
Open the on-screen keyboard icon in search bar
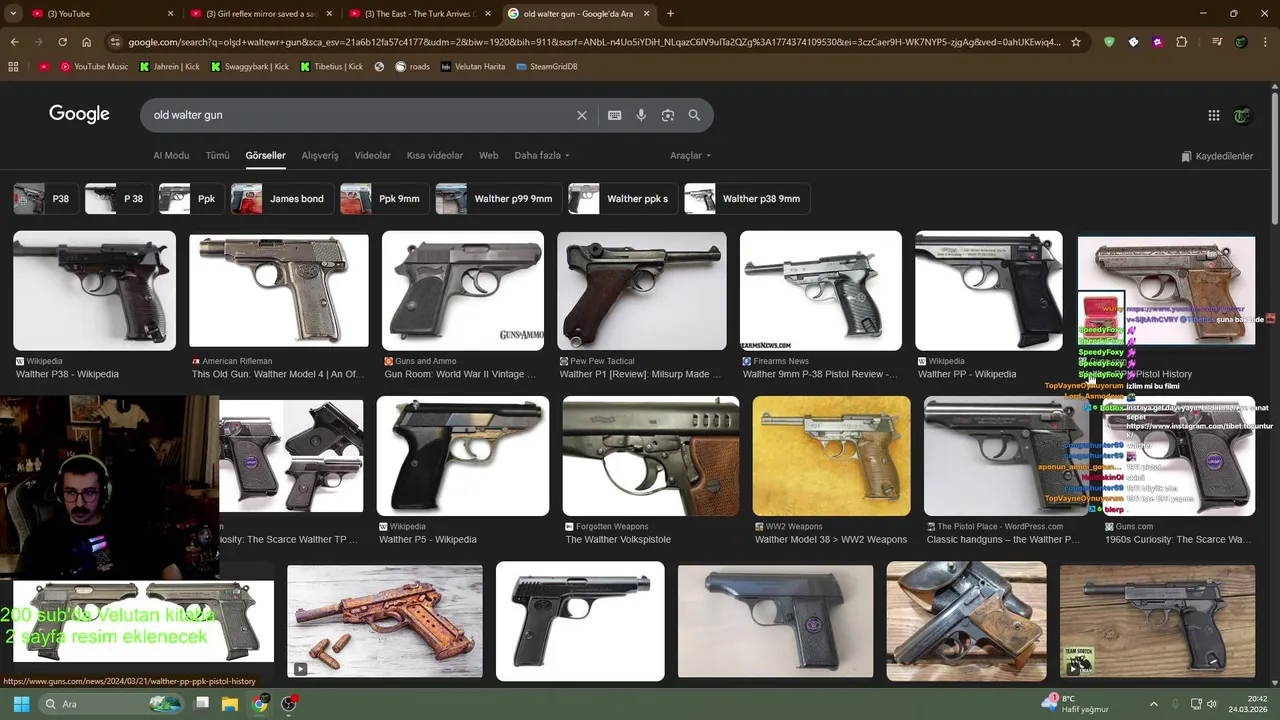(x=615, y=115)
